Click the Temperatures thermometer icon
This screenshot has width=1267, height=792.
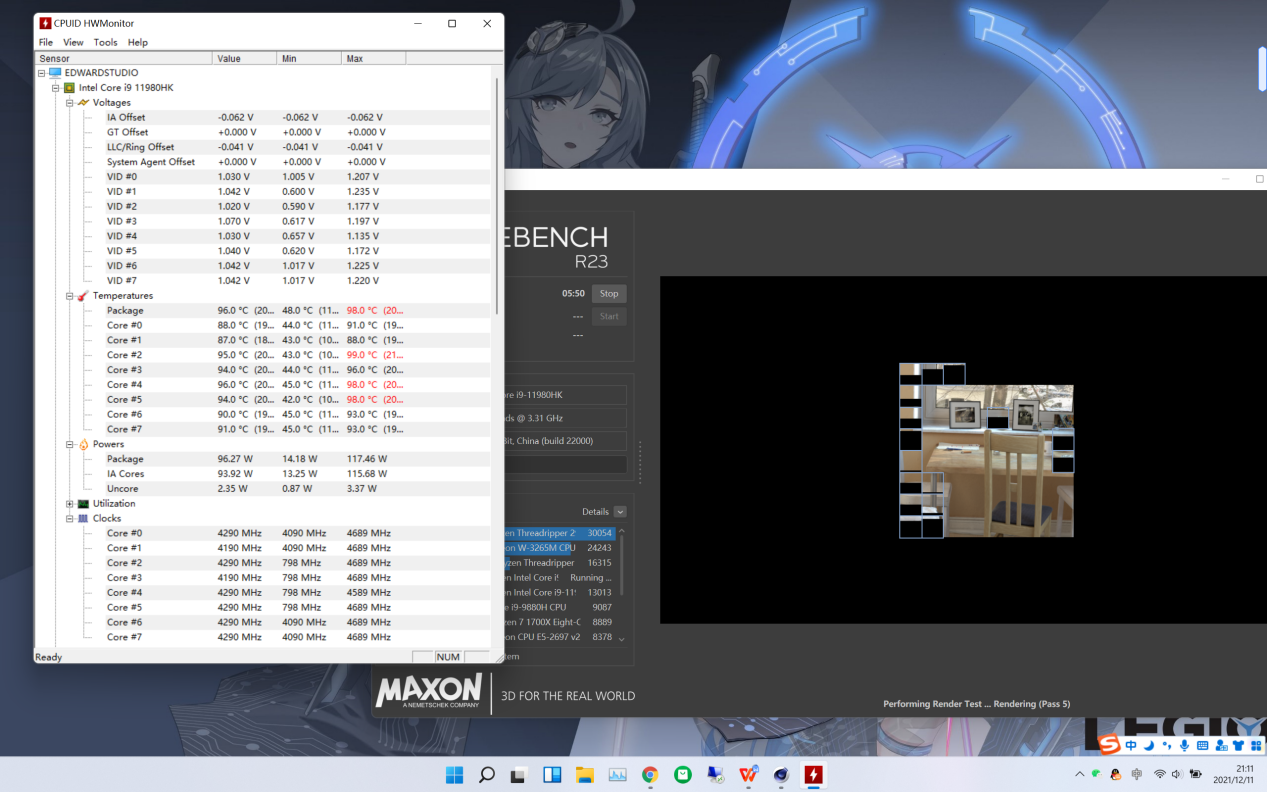point(83,296)
